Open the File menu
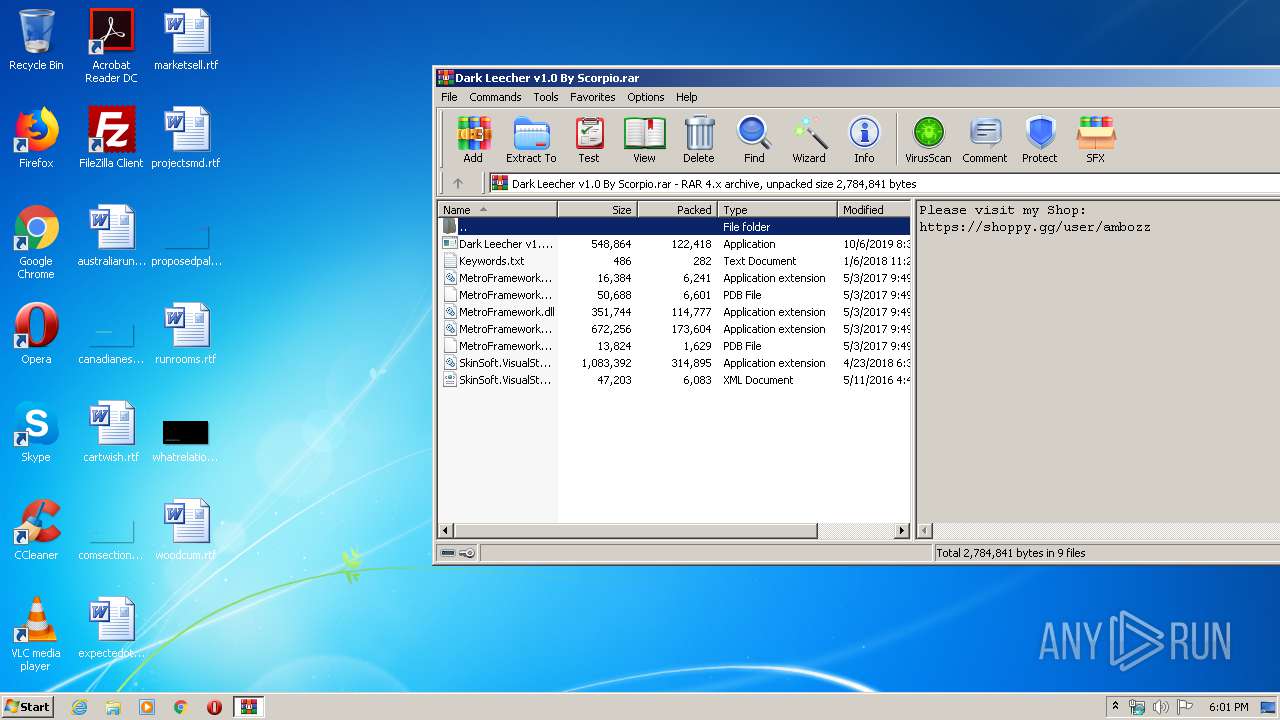The width and height of the screenshot is (1280, 720). pyautogui.click(x=449, y=97)
